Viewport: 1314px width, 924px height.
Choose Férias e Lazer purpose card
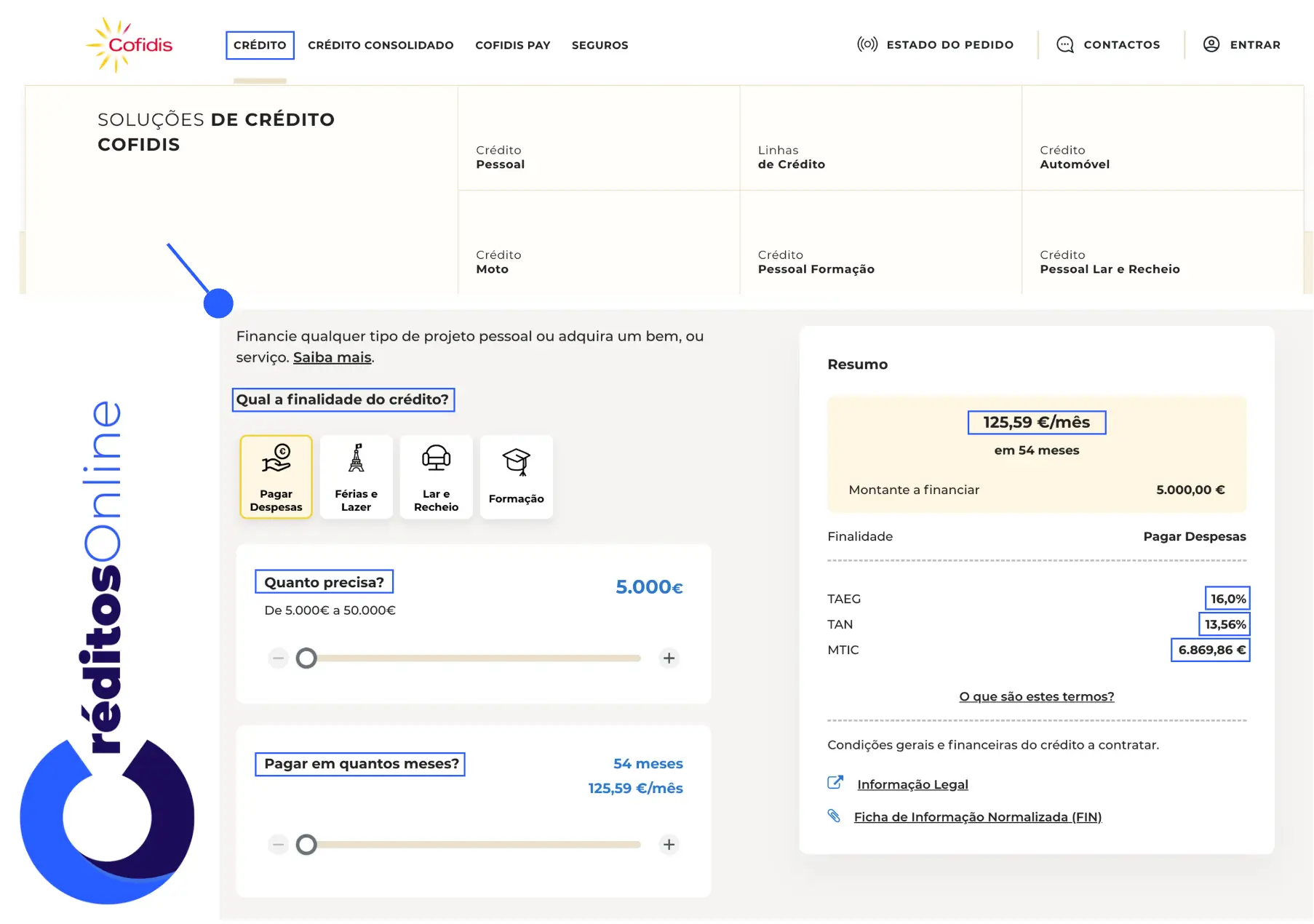pyautogui.click(x=357, y=477)
